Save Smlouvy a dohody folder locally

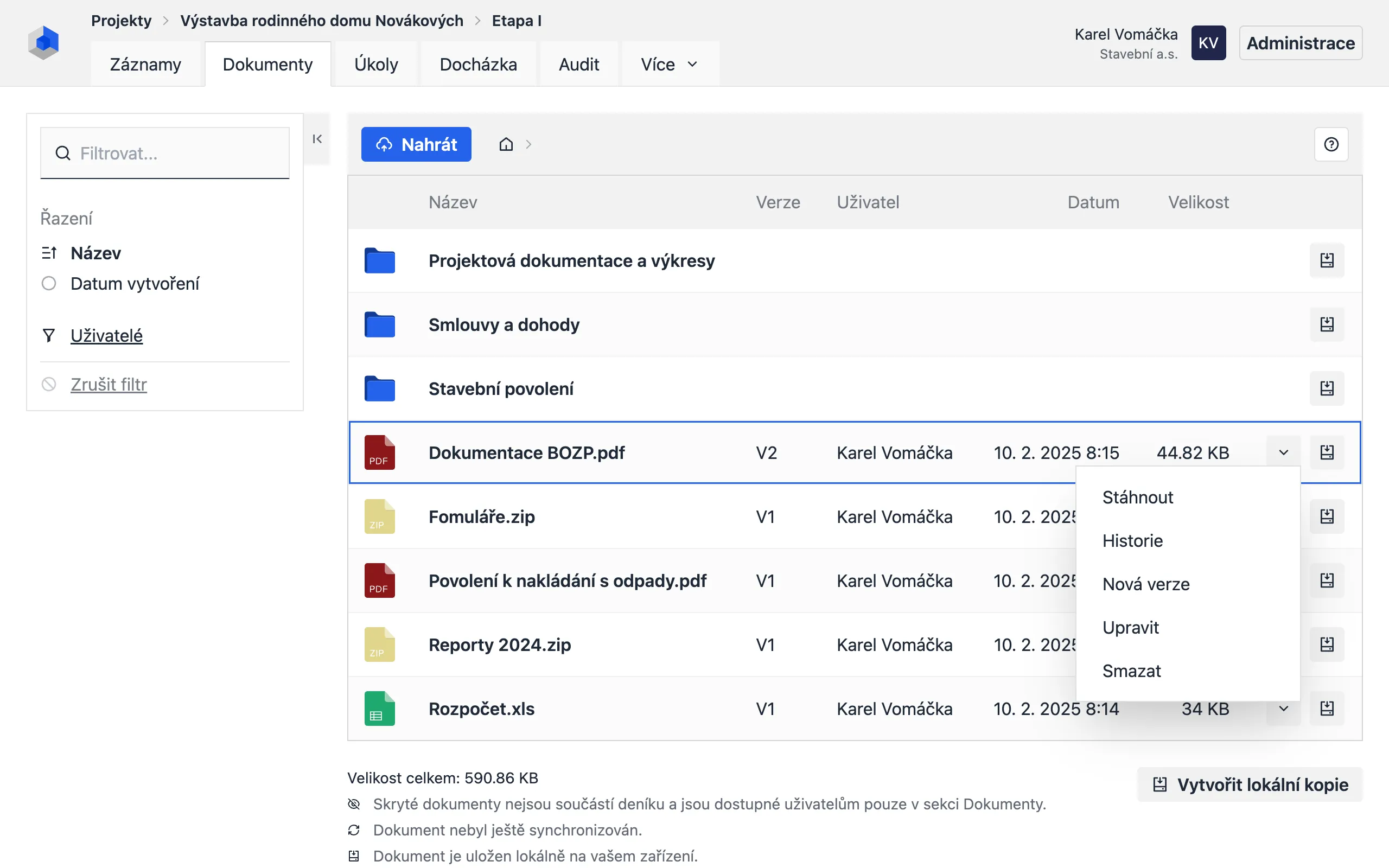1327,324
